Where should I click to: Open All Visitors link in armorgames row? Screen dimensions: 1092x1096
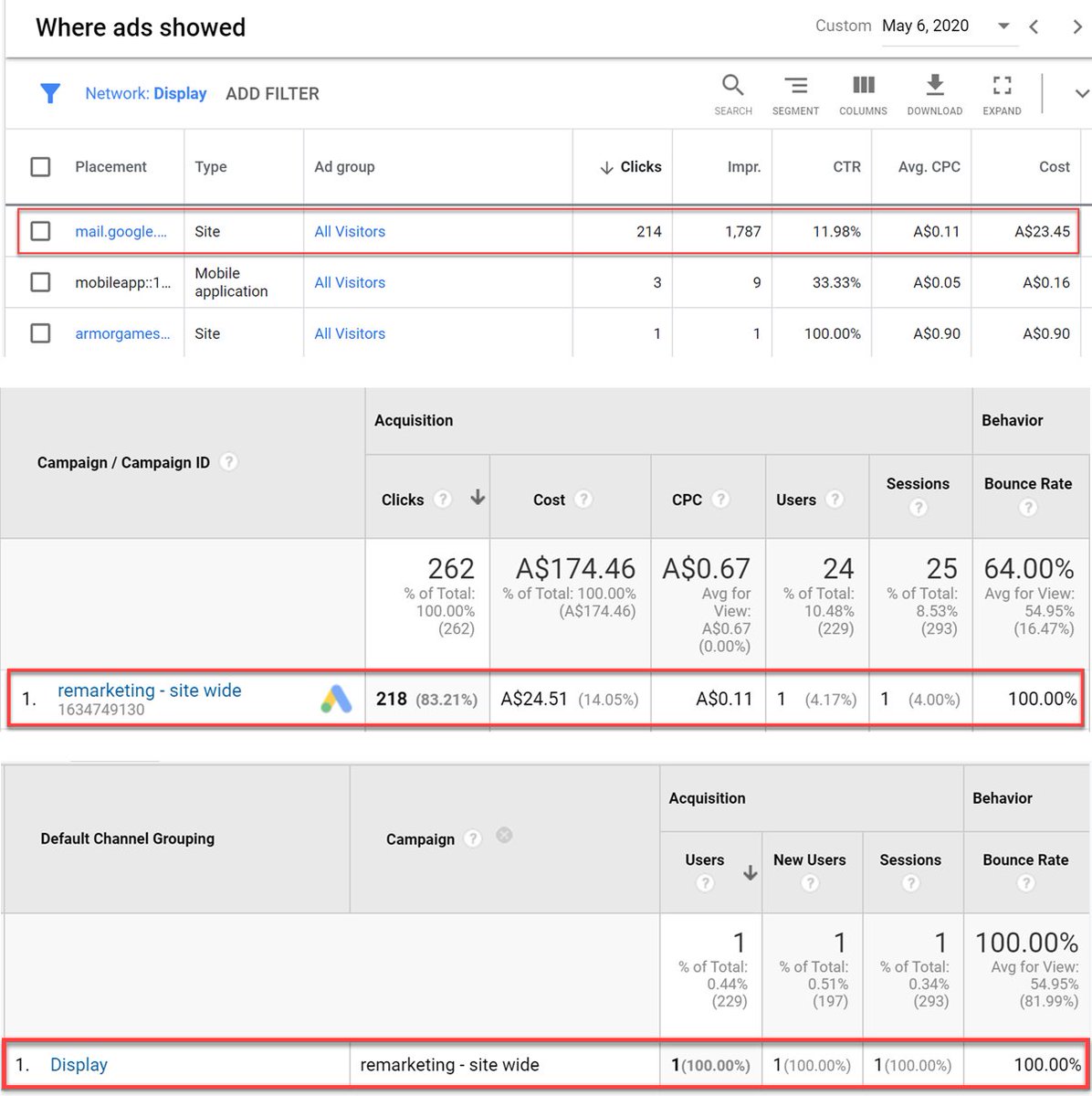tap(350, 334)
